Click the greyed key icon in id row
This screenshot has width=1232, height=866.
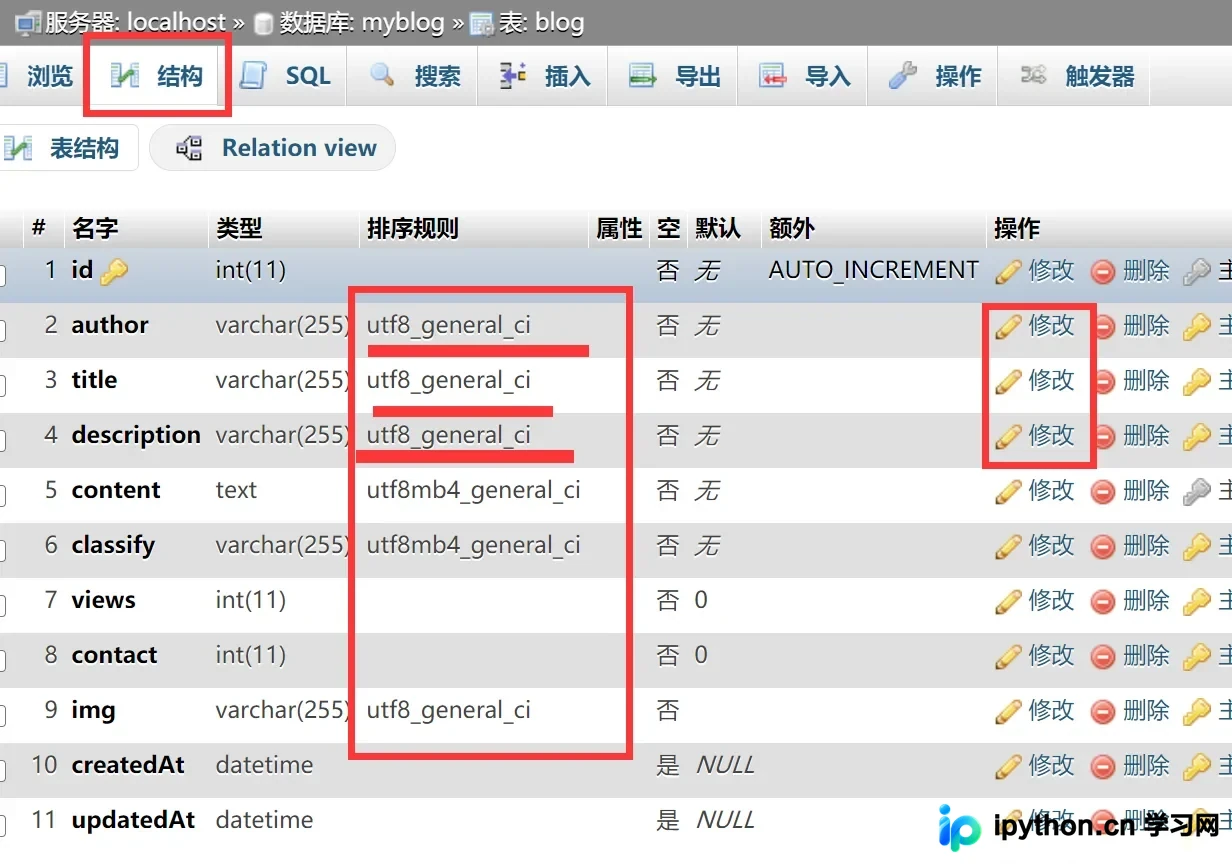coord(1197,271)
